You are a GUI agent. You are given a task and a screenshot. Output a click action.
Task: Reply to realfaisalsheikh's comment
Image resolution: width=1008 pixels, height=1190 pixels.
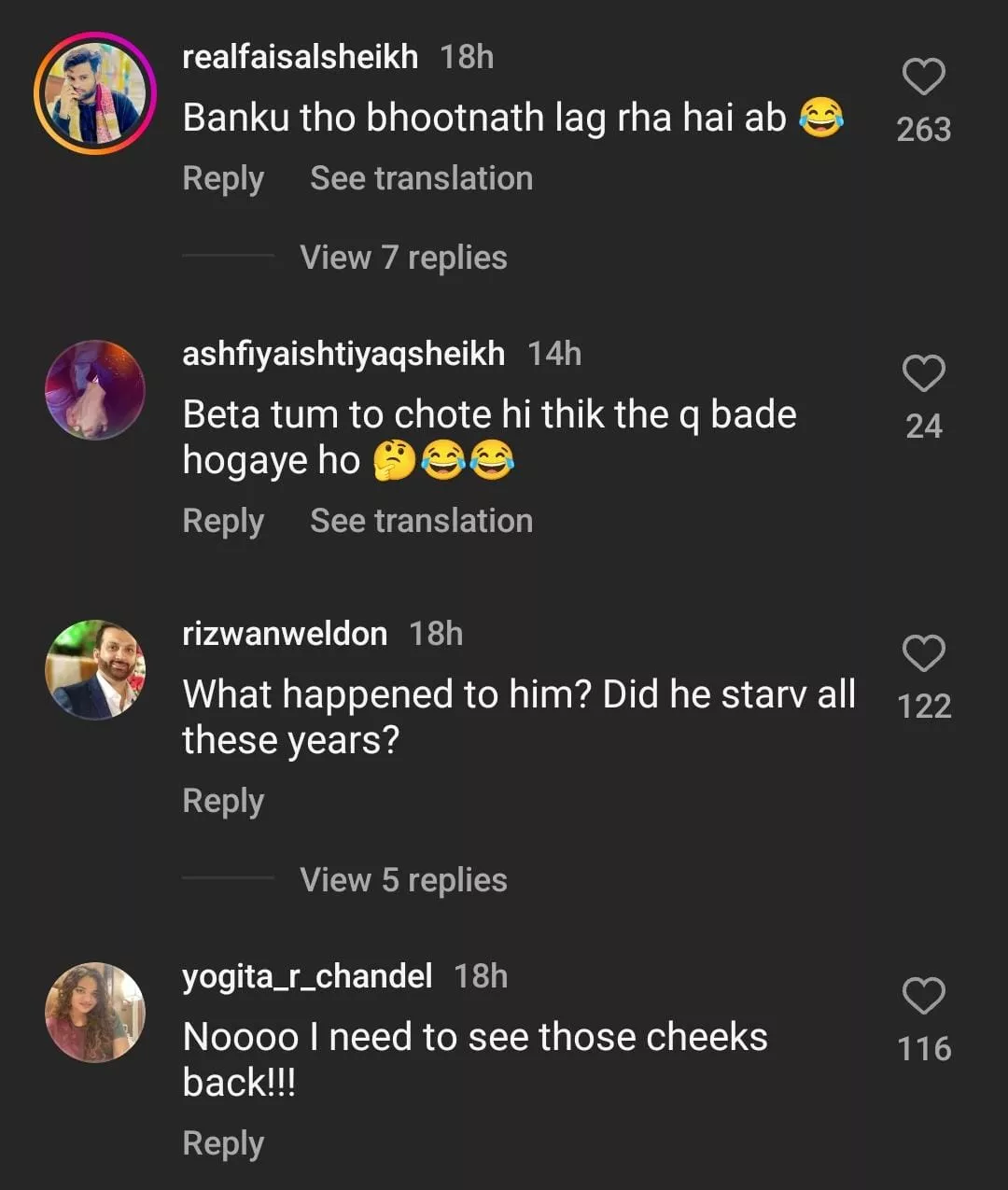click(x=223, y=178)
